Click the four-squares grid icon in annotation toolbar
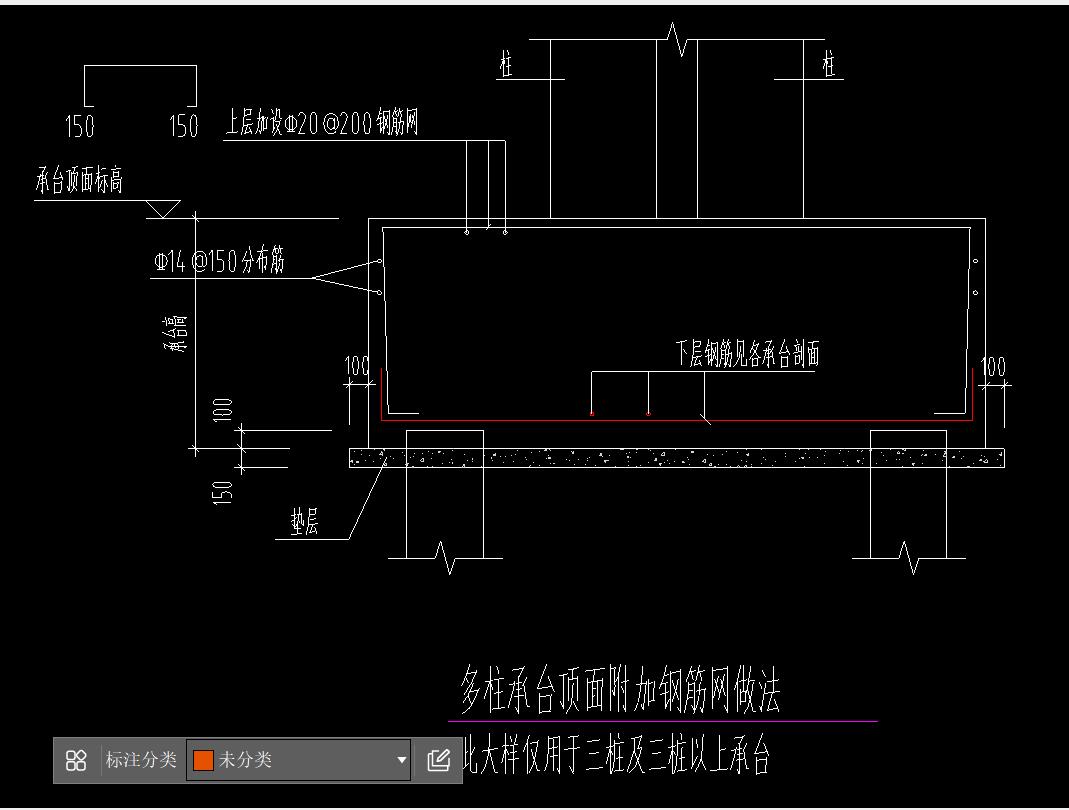1069x810 pixels. tap(76, 760)
